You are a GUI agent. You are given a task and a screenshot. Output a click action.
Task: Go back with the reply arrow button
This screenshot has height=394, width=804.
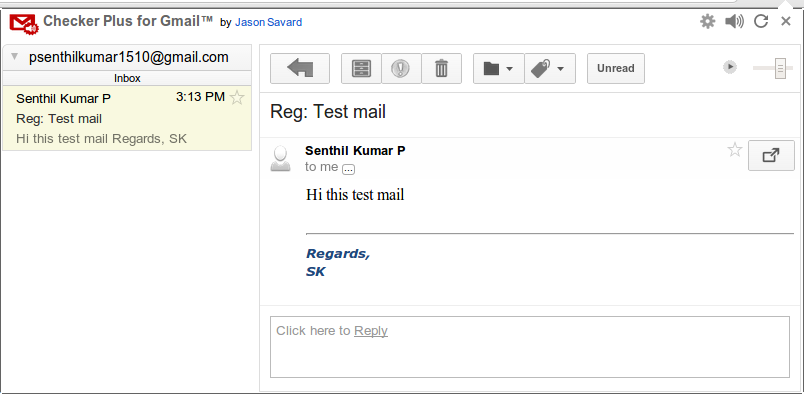tap(300, 68)
